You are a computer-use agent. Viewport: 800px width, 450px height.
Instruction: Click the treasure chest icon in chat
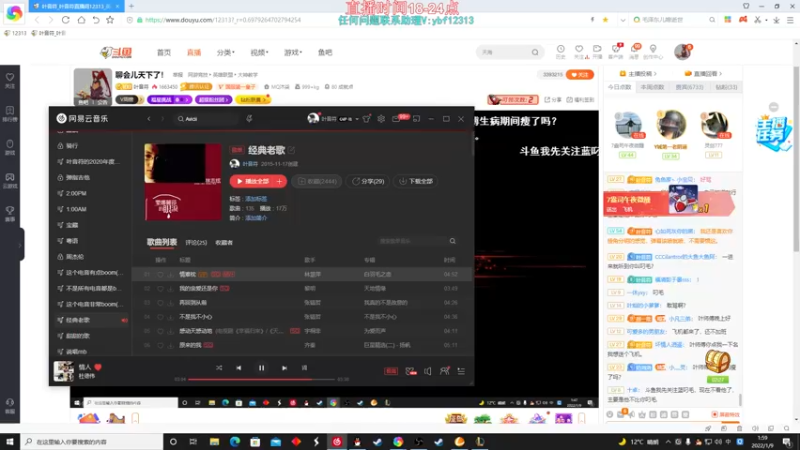point(717,361)
